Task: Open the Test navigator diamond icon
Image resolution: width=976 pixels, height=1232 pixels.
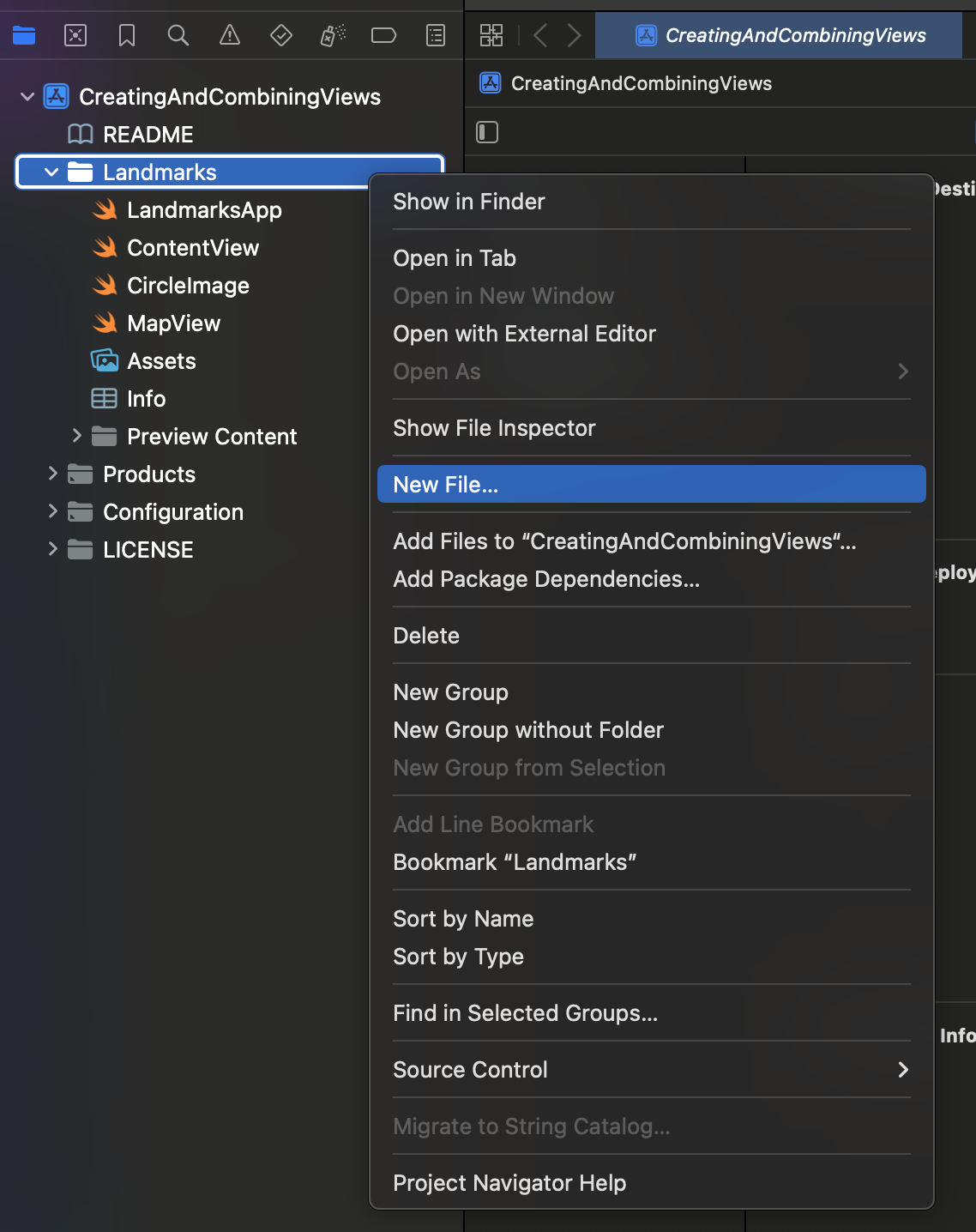Action: pos(281,35)
